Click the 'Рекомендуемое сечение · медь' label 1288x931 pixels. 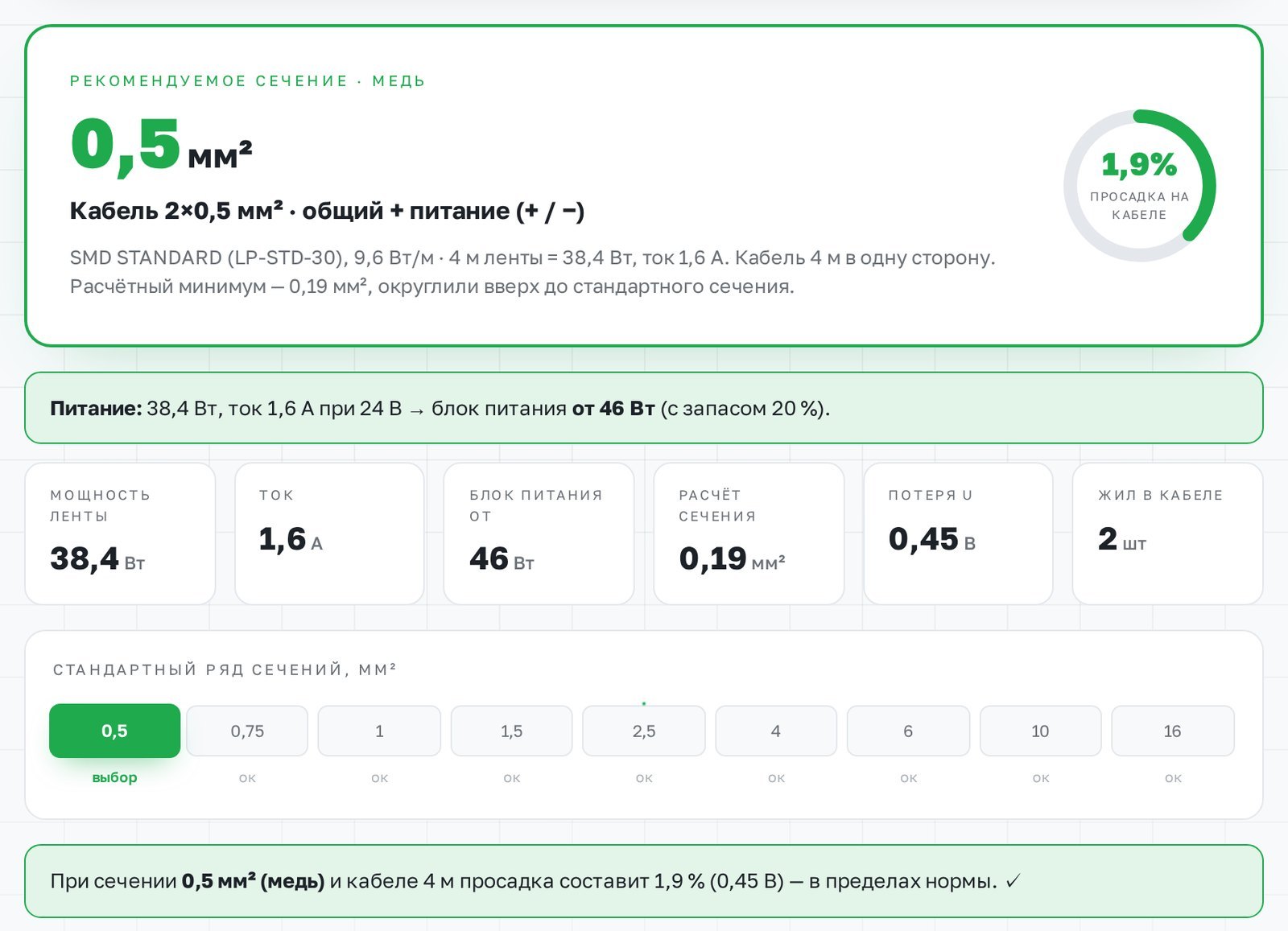coord(247,81)
